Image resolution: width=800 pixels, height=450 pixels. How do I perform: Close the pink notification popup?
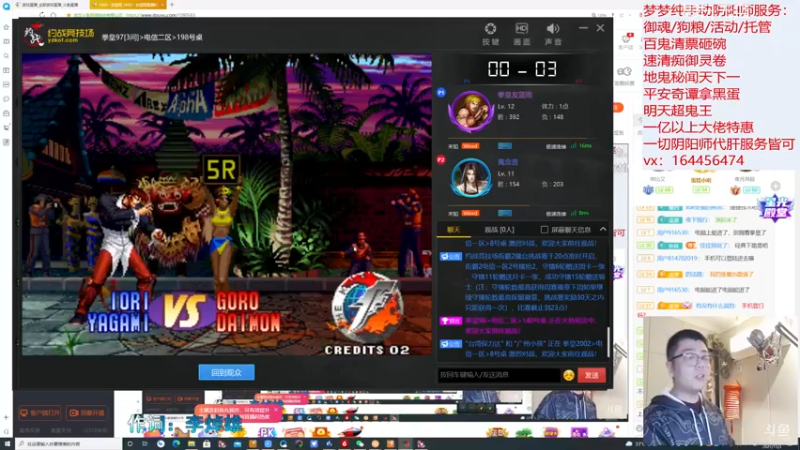(x=276, y=410)
